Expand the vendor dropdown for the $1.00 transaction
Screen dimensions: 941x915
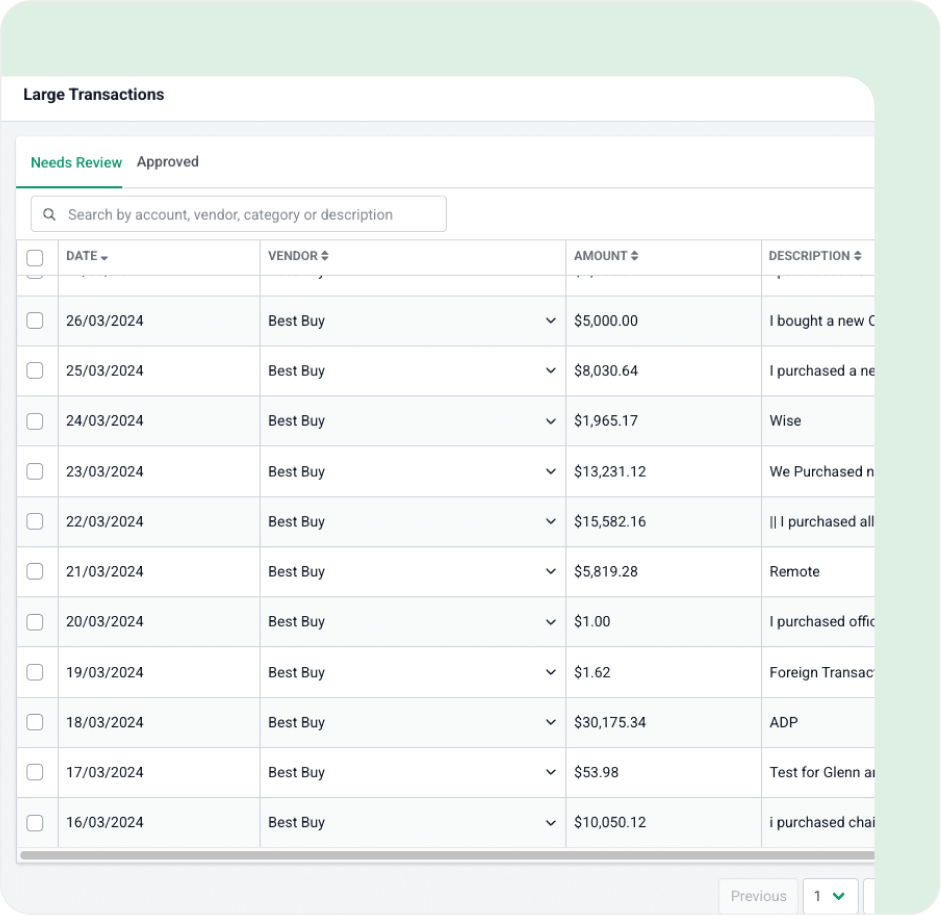551,621
